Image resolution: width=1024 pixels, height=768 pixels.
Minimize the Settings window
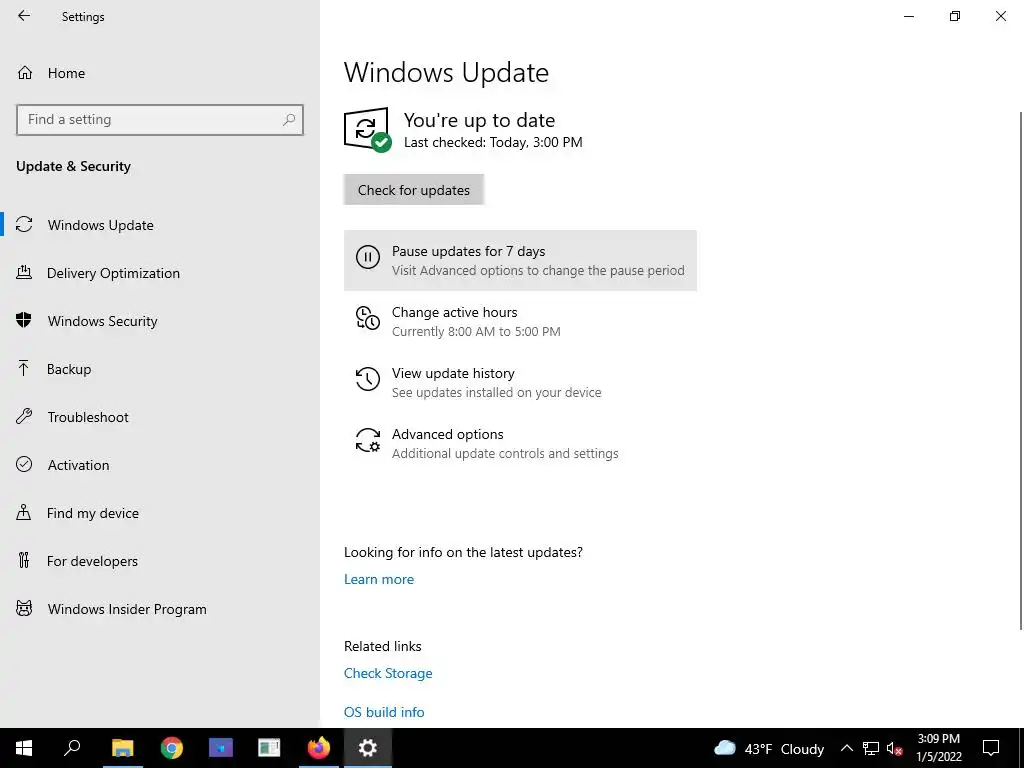pos(908,16)
